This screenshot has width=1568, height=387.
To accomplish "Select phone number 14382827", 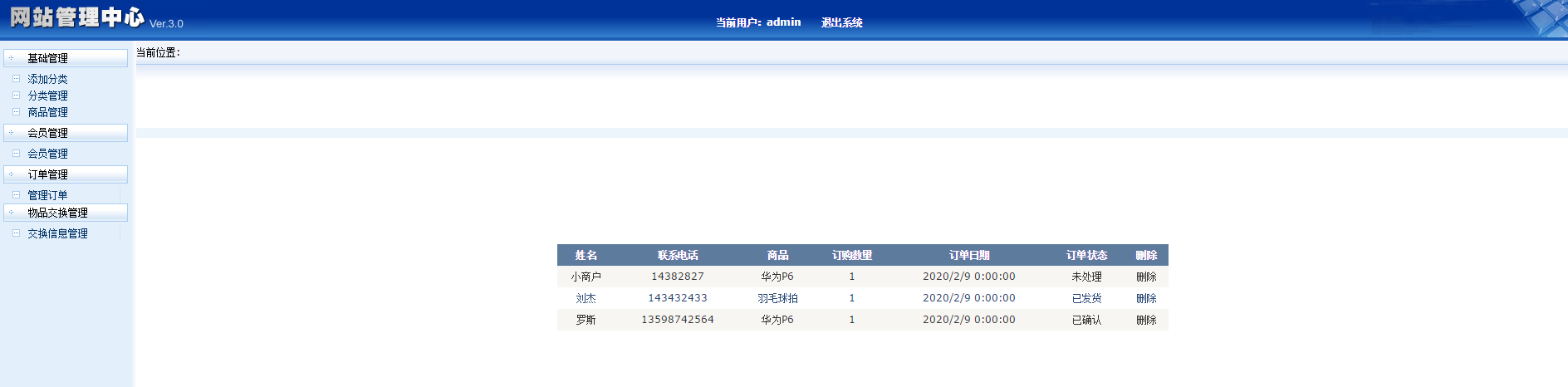I will coord(678,277).
